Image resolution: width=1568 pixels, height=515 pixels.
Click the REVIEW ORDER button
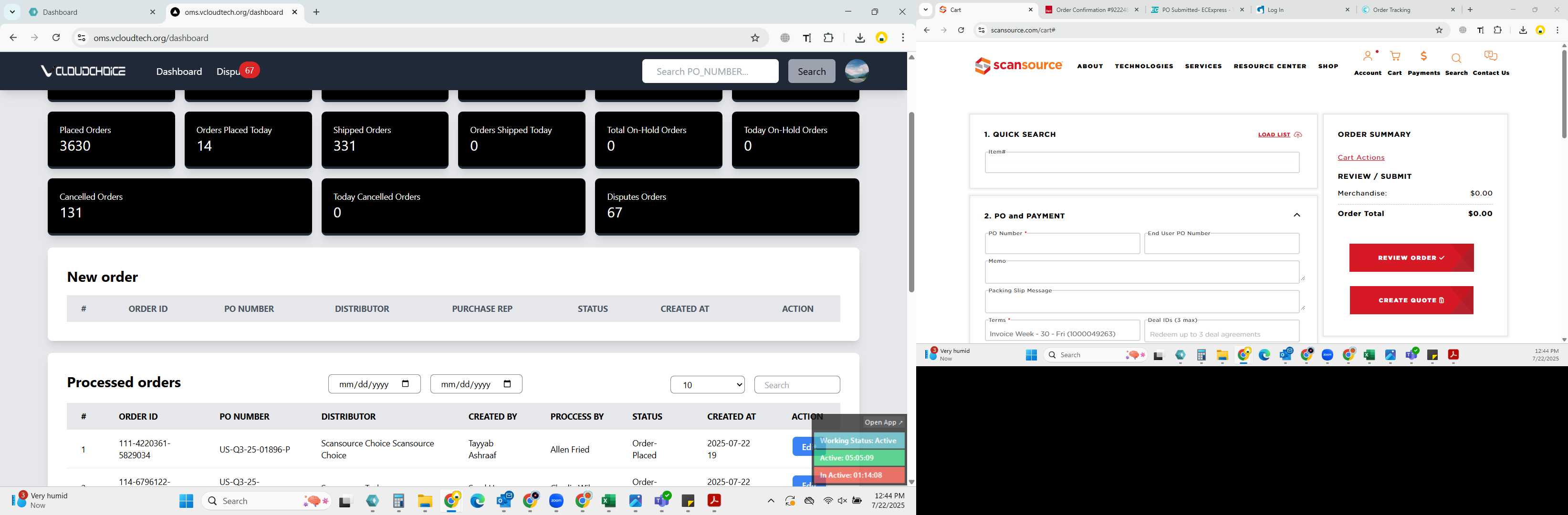(x=1411, y=258)
